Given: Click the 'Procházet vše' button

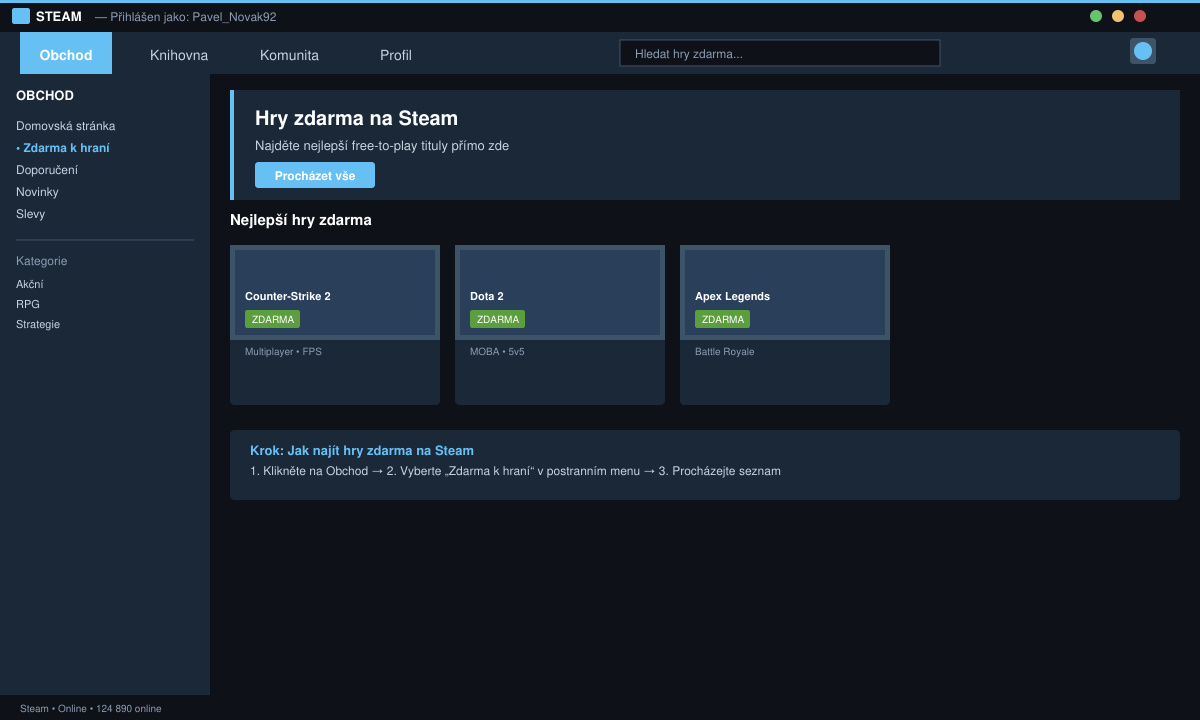Looking at the screenshot, I should (315, 175).
